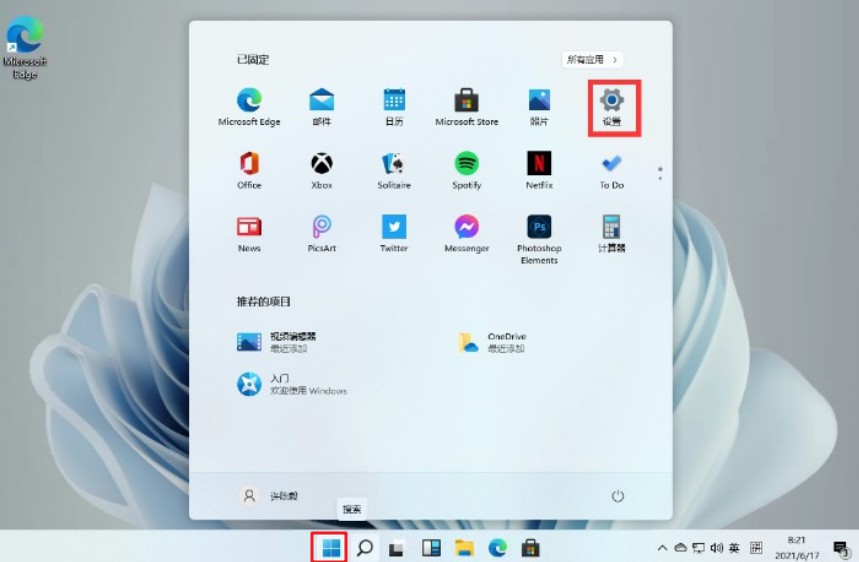Image resolution: width=859 pixels, height=562 pixels.
Task: Launch Edge from the taskbar
Action: point(497,547)
